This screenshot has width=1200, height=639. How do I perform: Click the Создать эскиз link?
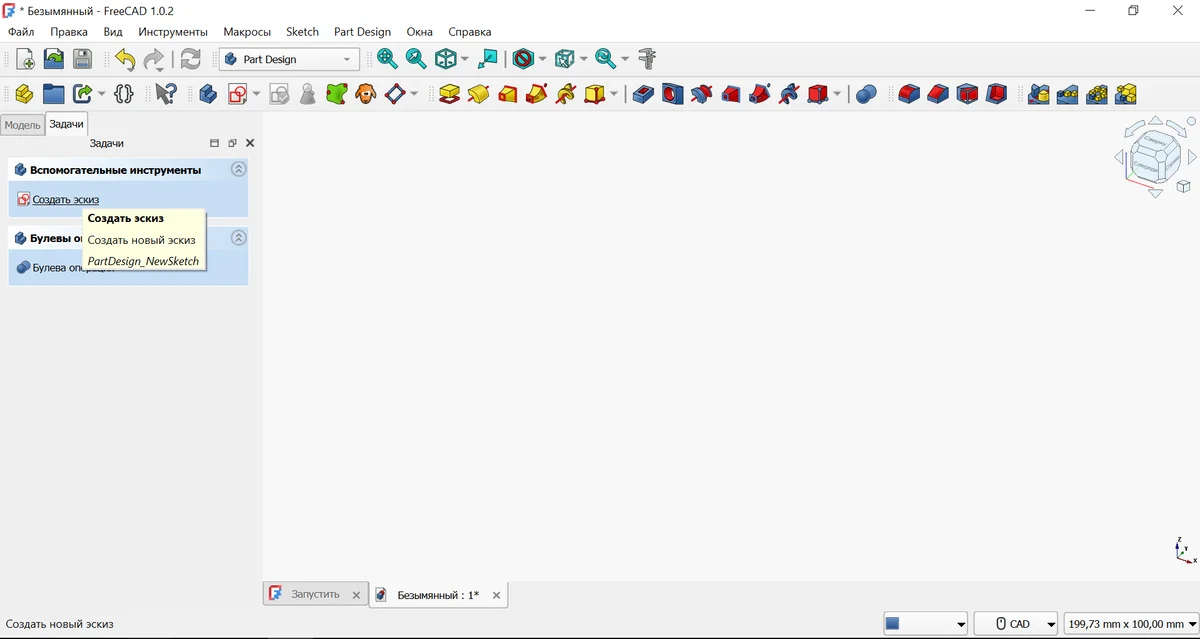pyautogui.click(x=65, y=199)
